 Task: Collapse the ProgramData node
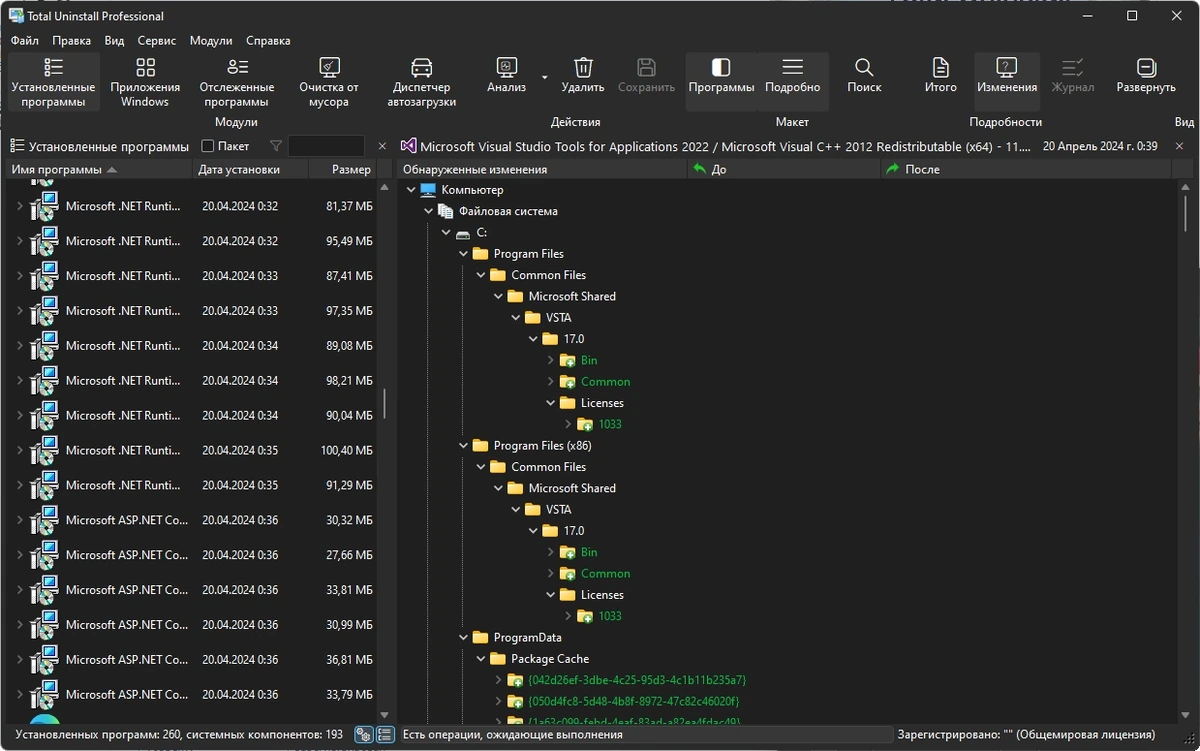coord(463,637)
